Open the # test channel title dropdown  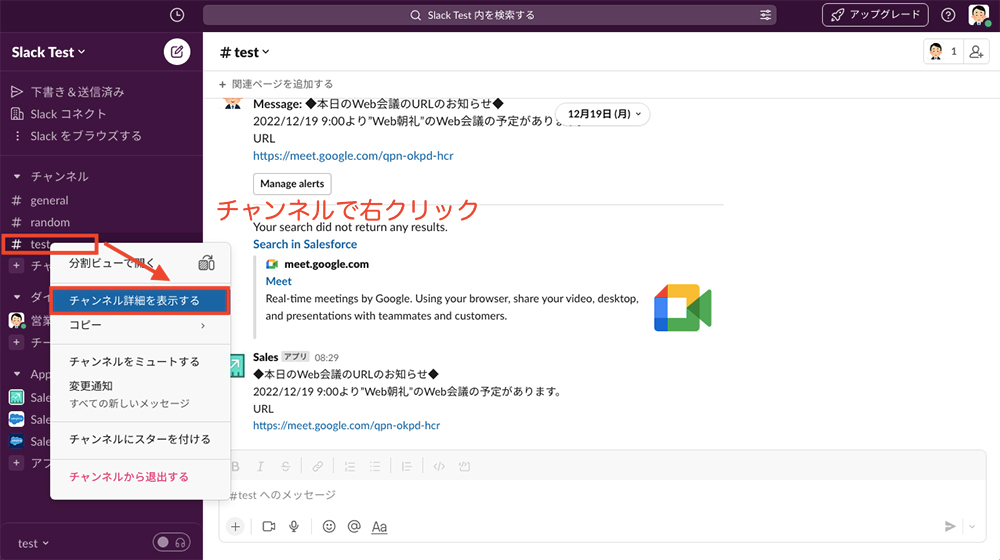click(x=245, y=52)
